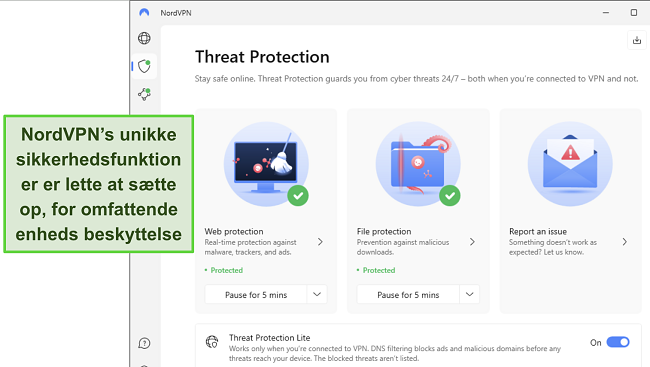Turn off the Threat Protection Lite switch

[x=618, y=342]
